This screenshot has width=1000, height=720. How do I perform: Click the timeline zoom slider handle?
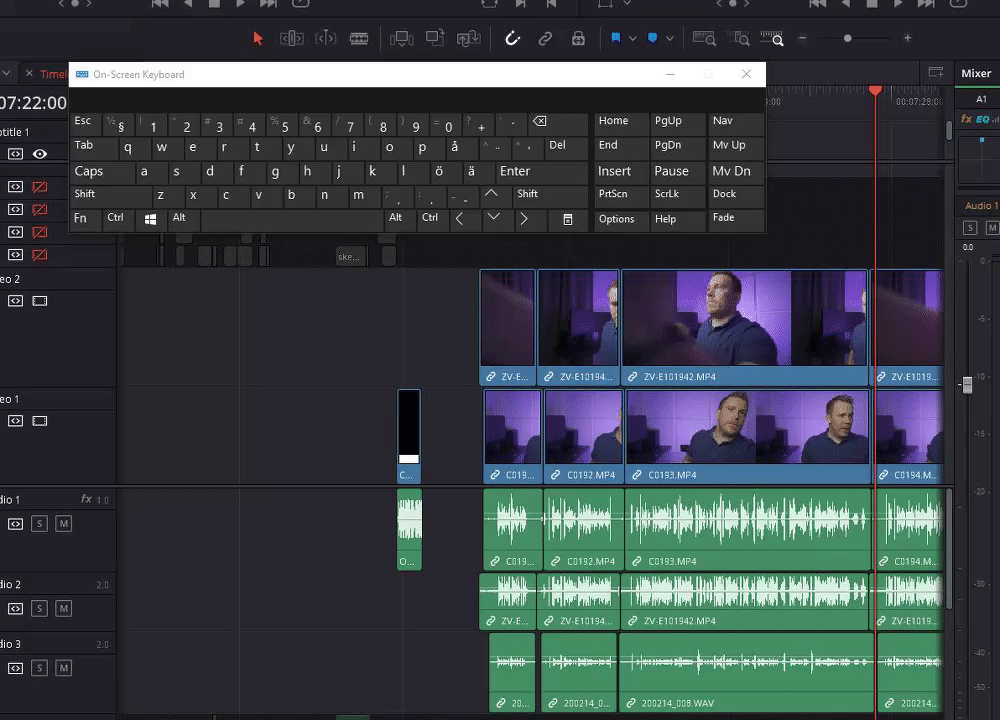coord(848,39)
